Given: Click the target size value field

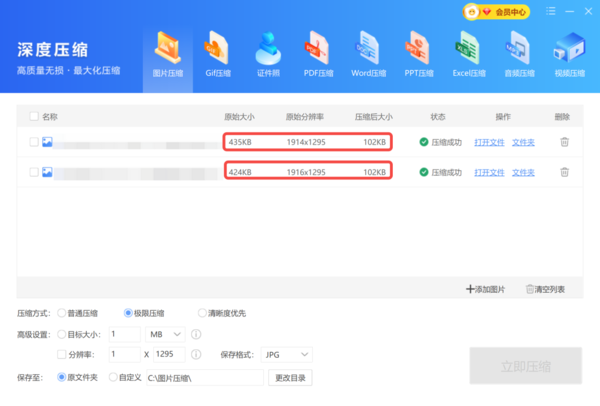Looking at the screenshot, I should click(125, 334).
